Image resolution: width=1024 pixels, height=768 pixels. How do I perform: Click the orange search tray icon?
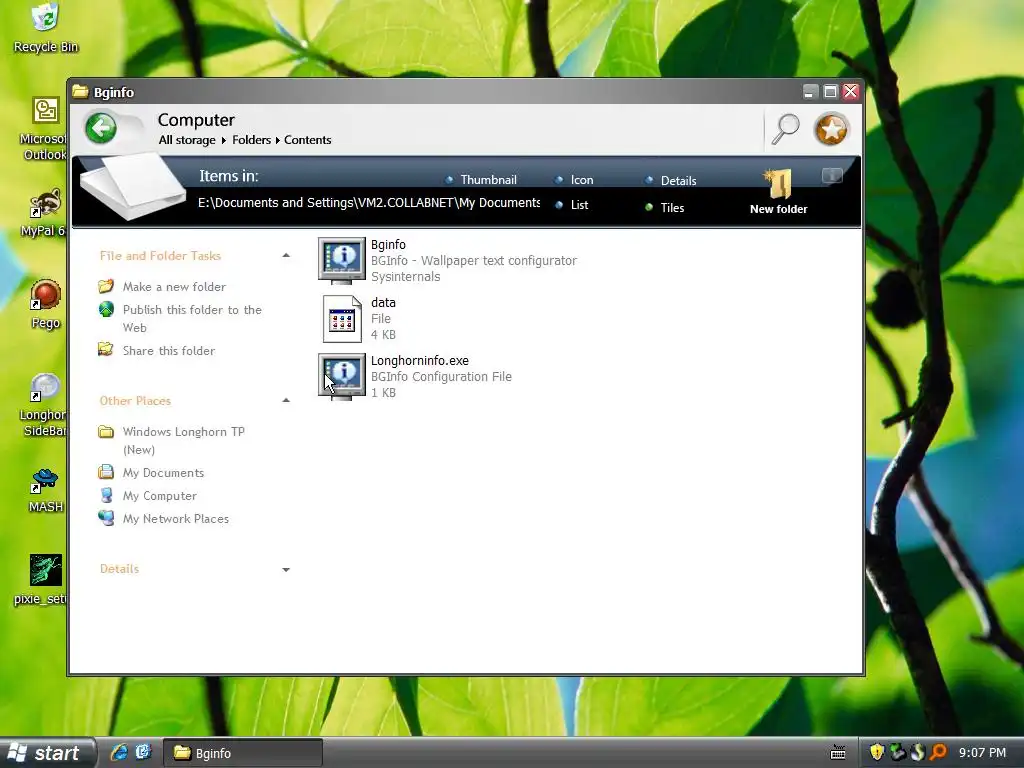938,752
